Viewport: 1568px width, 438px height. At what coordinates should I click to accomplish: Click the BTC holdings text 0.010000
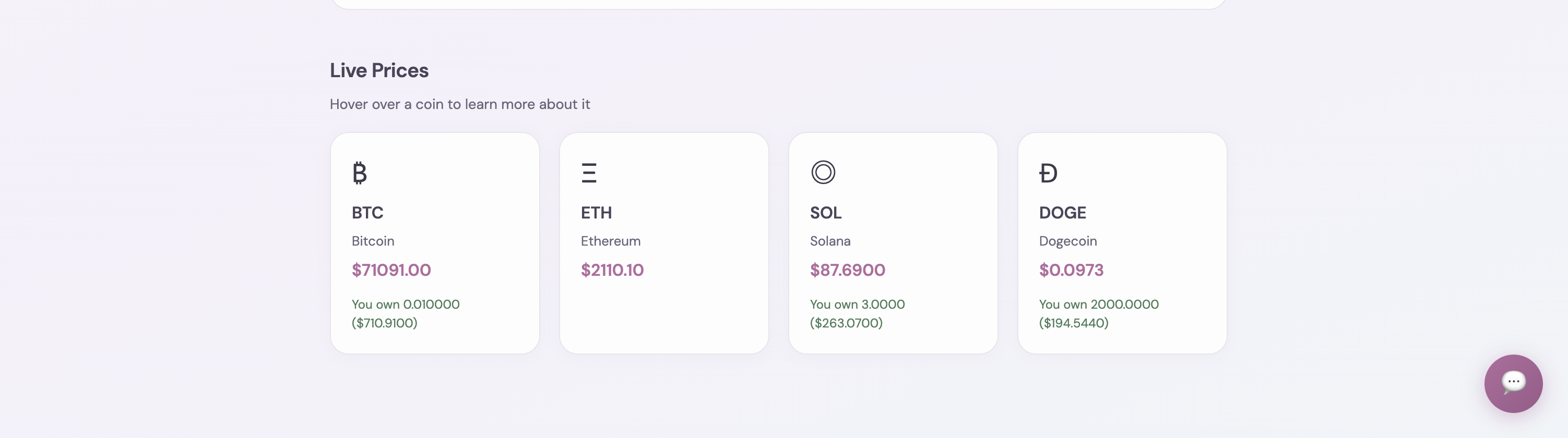[432, 304]
